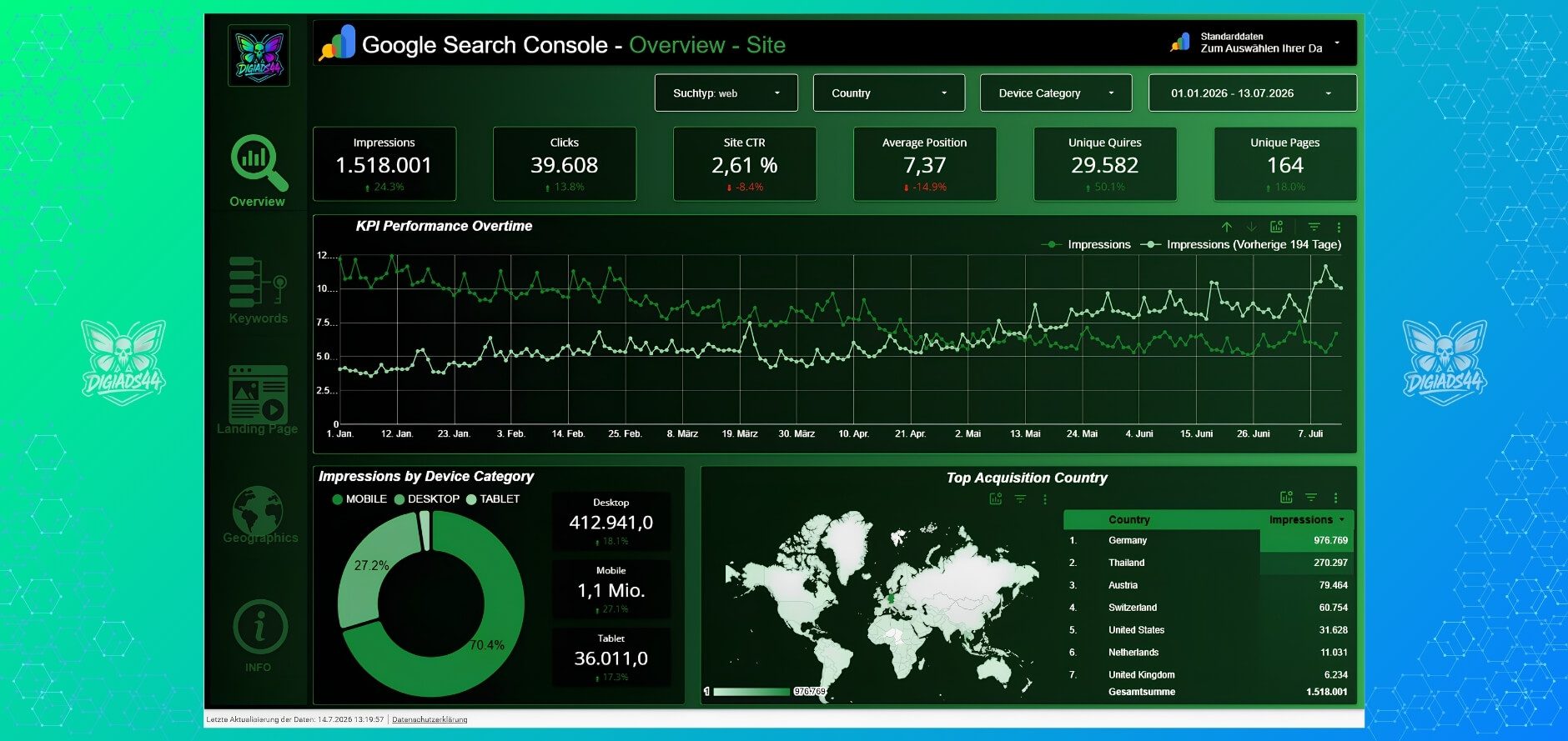Click the Tablet 36.011,0 scorecard
Viewport: 1568px width, 741px height.
coord(611,657)
